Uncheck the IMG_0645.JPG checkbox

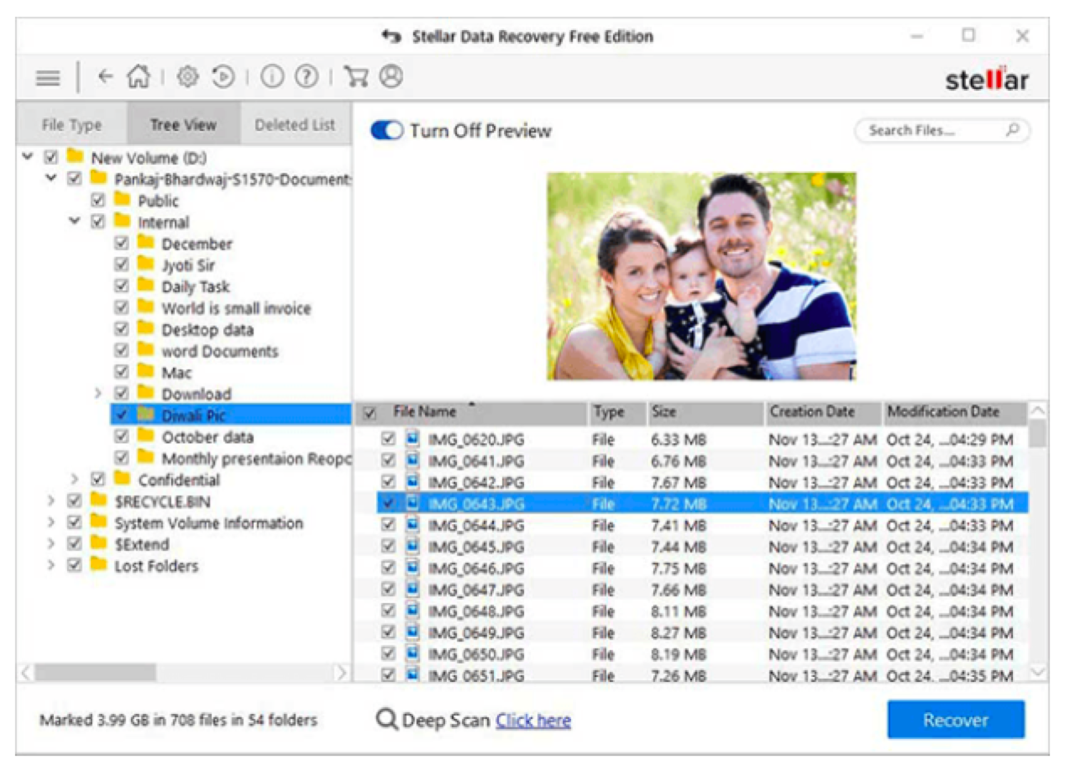388,546
